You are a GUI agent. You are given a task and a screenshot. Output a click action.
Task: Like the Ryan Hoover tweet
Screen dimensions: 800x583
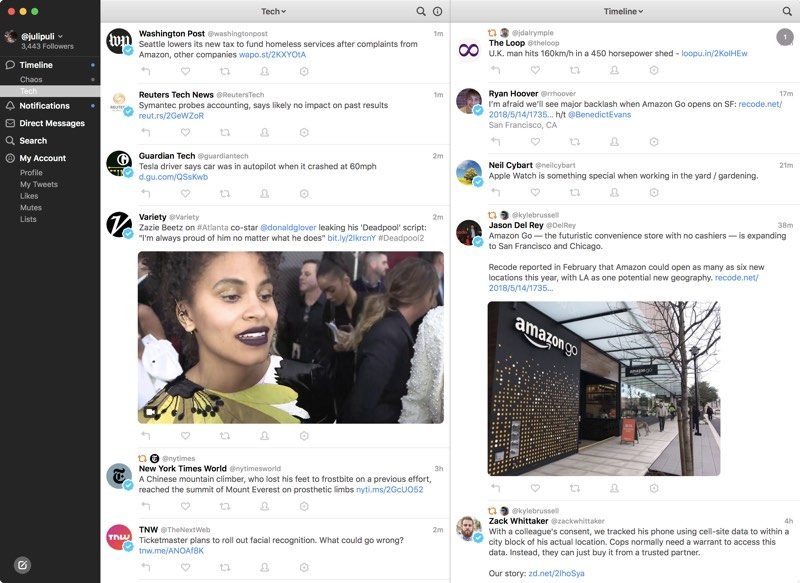[535, 142]
